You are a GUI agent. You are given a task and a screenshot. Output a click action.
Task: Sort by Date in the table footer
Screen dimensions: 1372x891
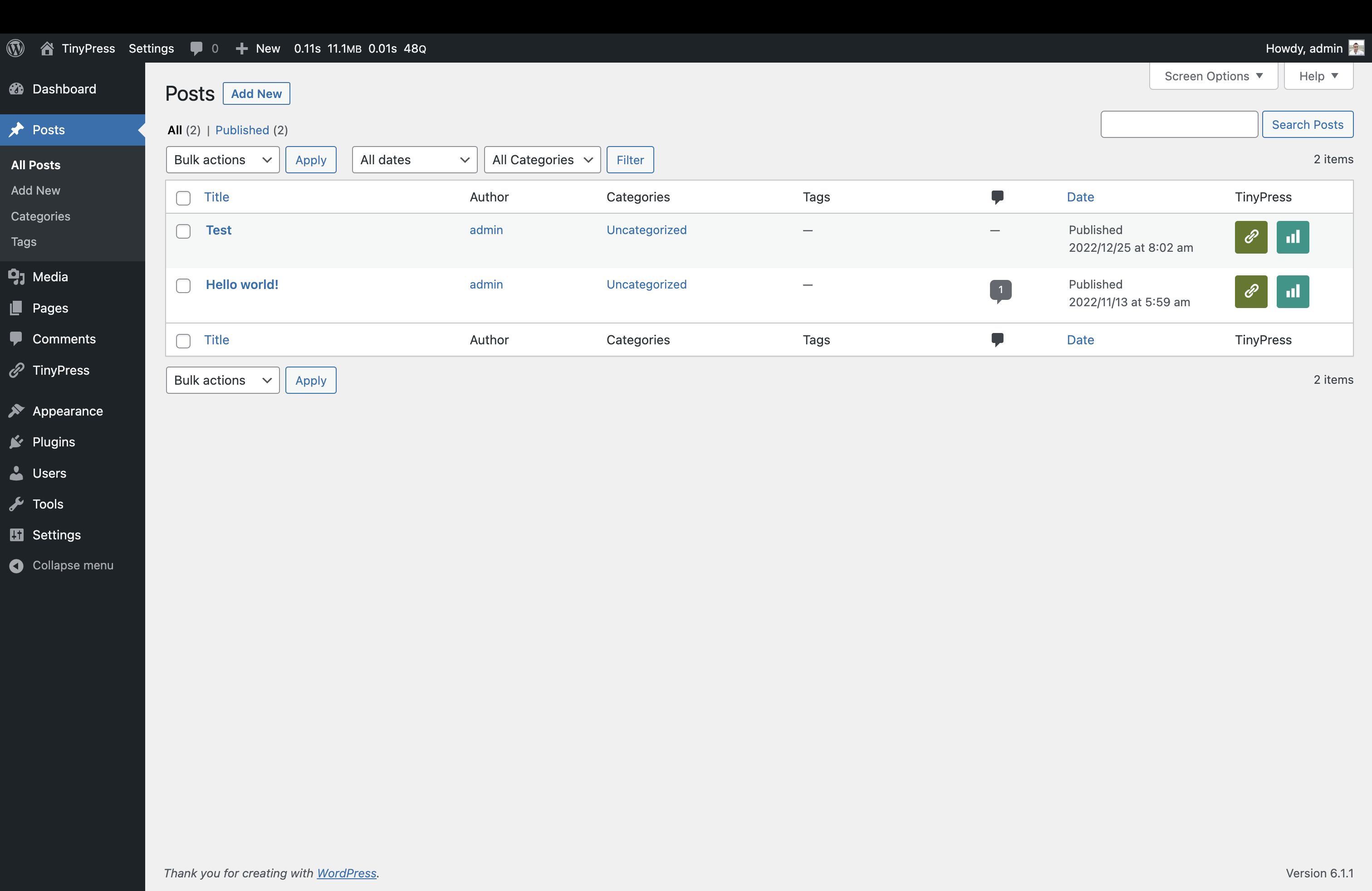(1080, 339)
